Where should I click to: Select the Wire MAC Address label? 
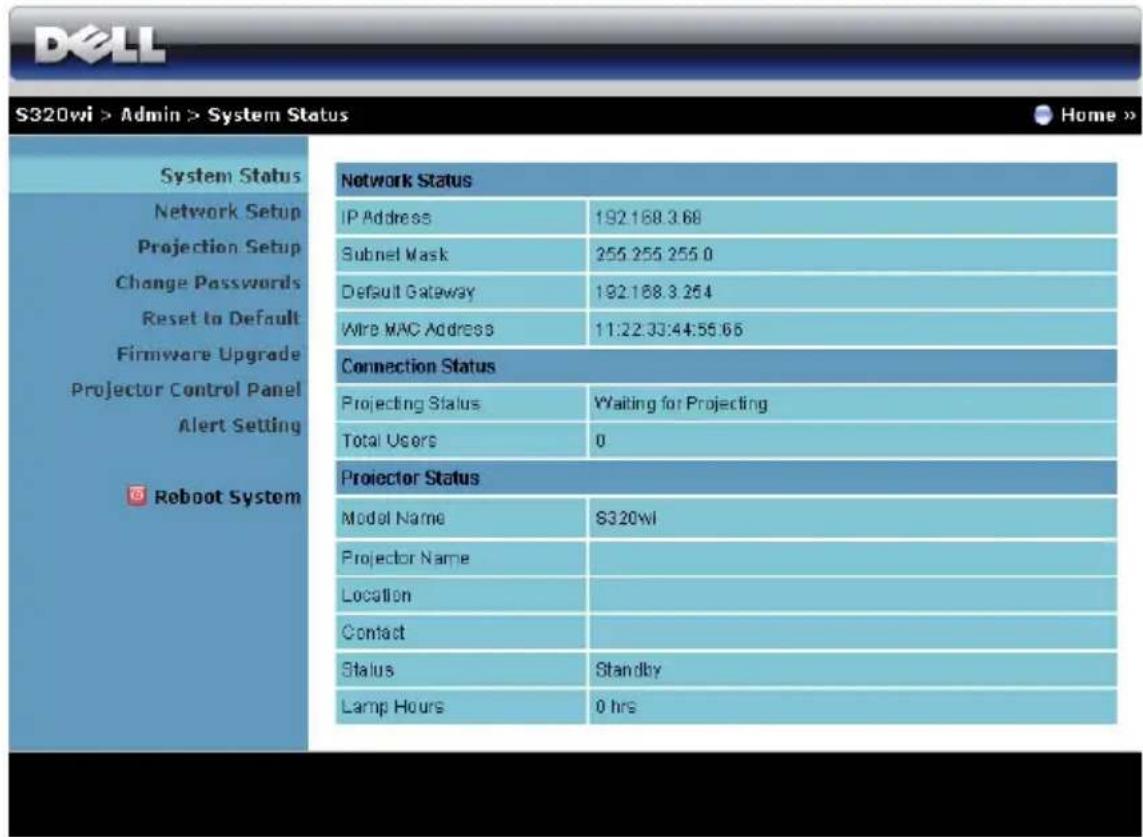(x=417, y=329)
